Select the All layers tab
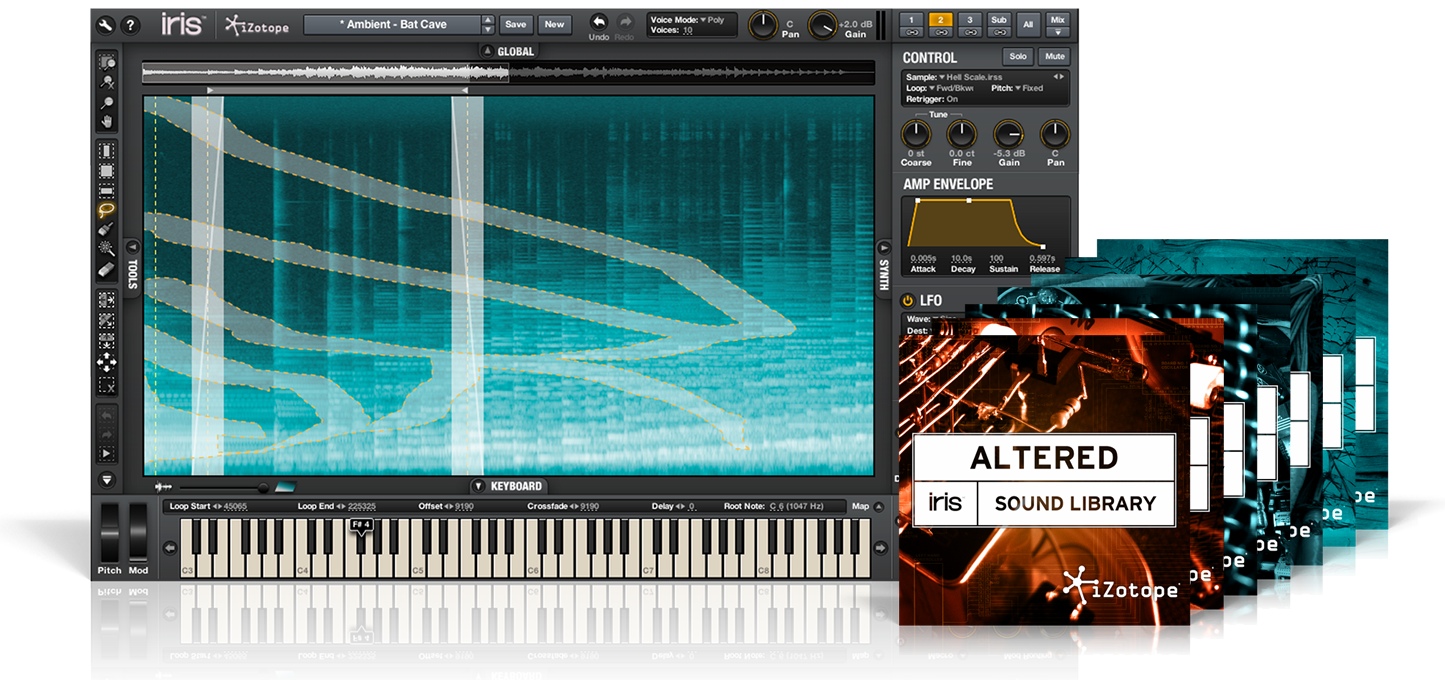Screen dimensions: 1445x680 pos(1028,25)
